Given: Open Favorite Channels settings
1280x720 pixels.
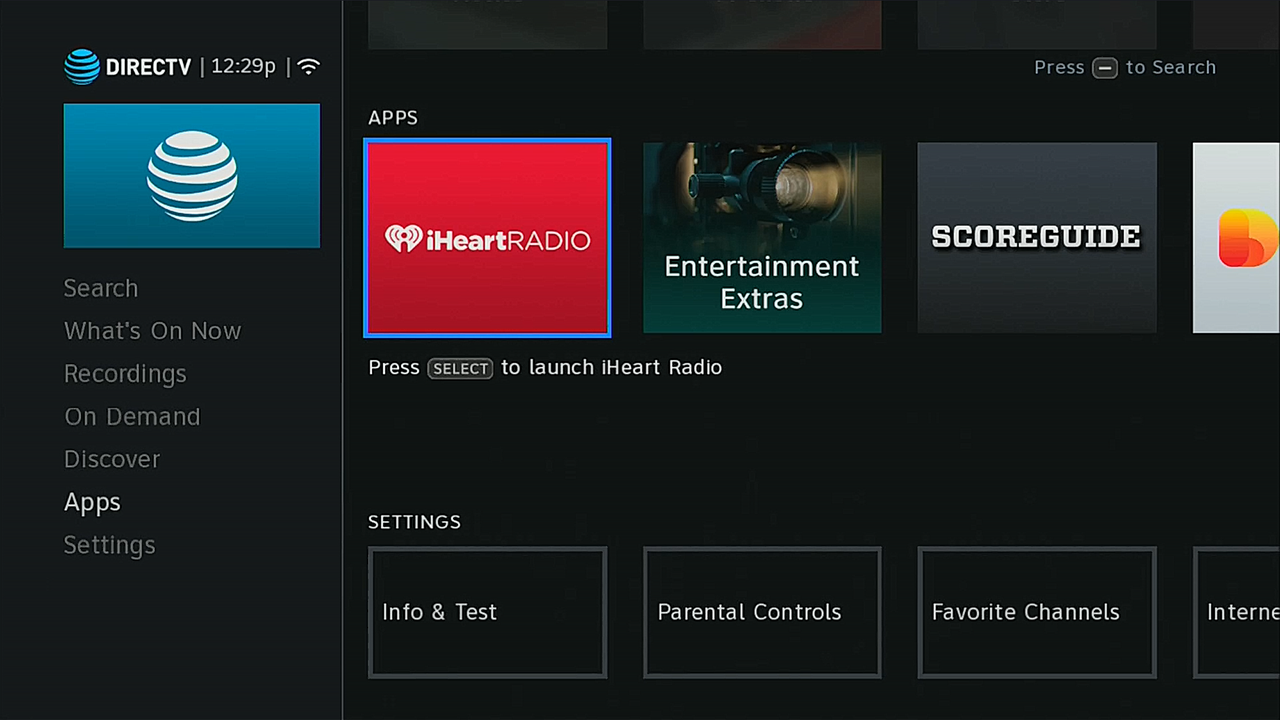Looking at the screenshot, I should [1036, 612].
